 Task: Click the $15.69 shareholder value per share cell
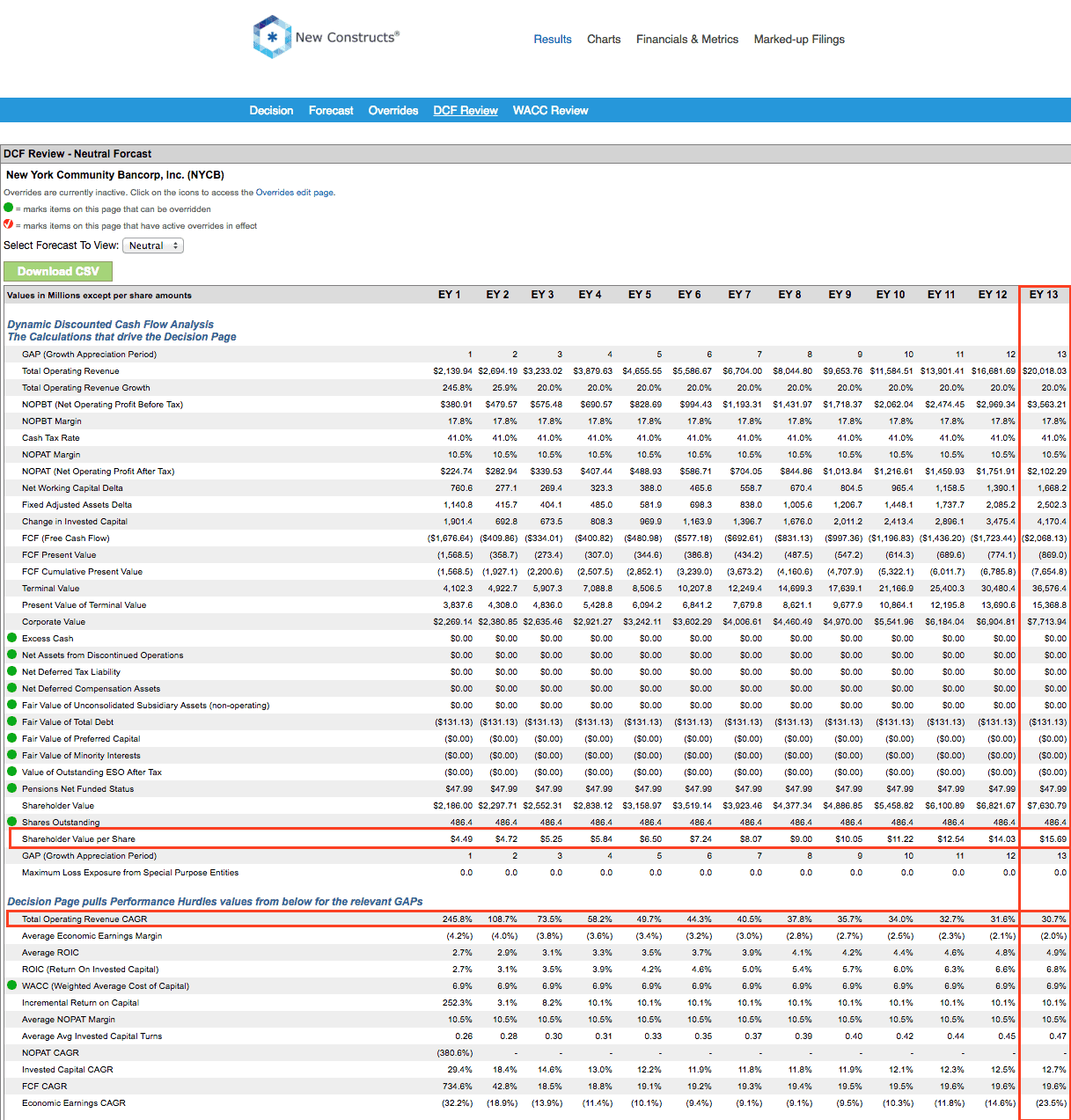(1053, 838)
